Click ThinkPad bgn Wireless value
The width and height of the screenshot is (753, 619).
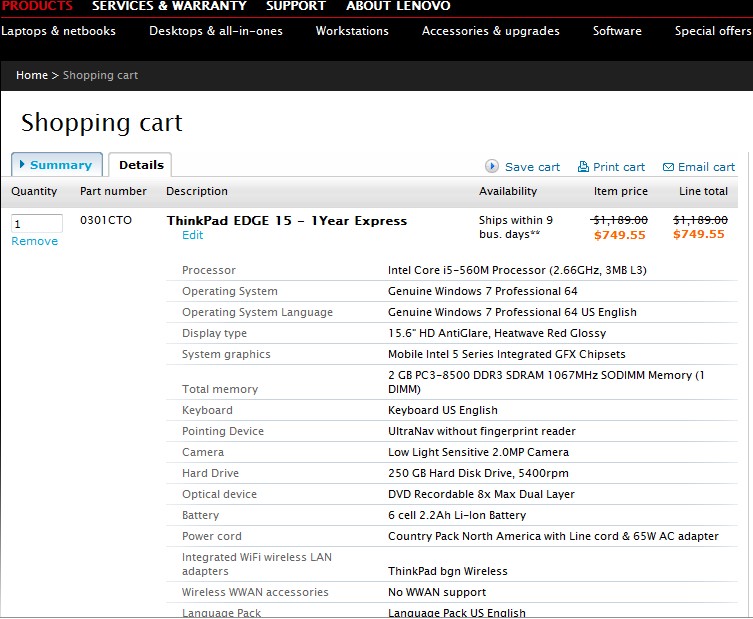[448, 571]
